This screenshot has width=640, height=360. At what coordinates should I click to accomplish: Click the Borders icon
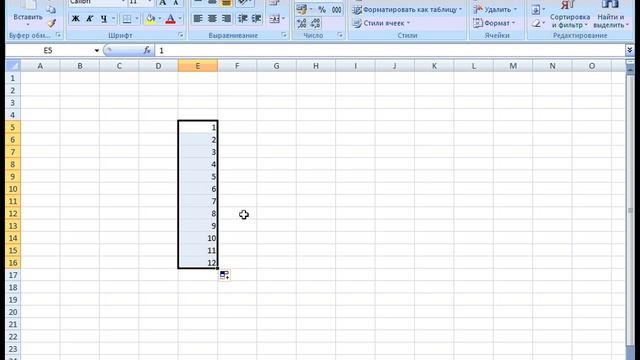point(127,19)
